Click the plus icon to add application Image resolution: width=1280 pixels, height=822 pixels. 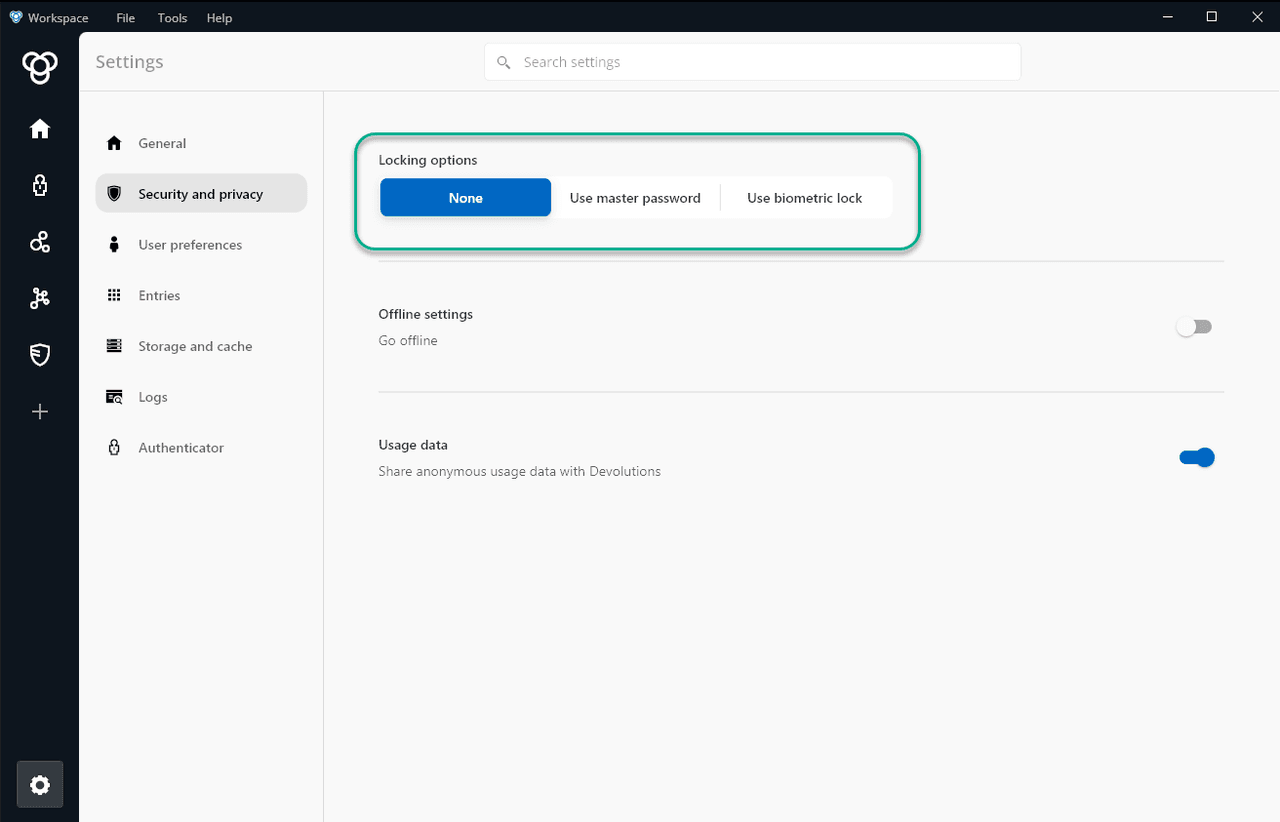(x=40, y=412)
